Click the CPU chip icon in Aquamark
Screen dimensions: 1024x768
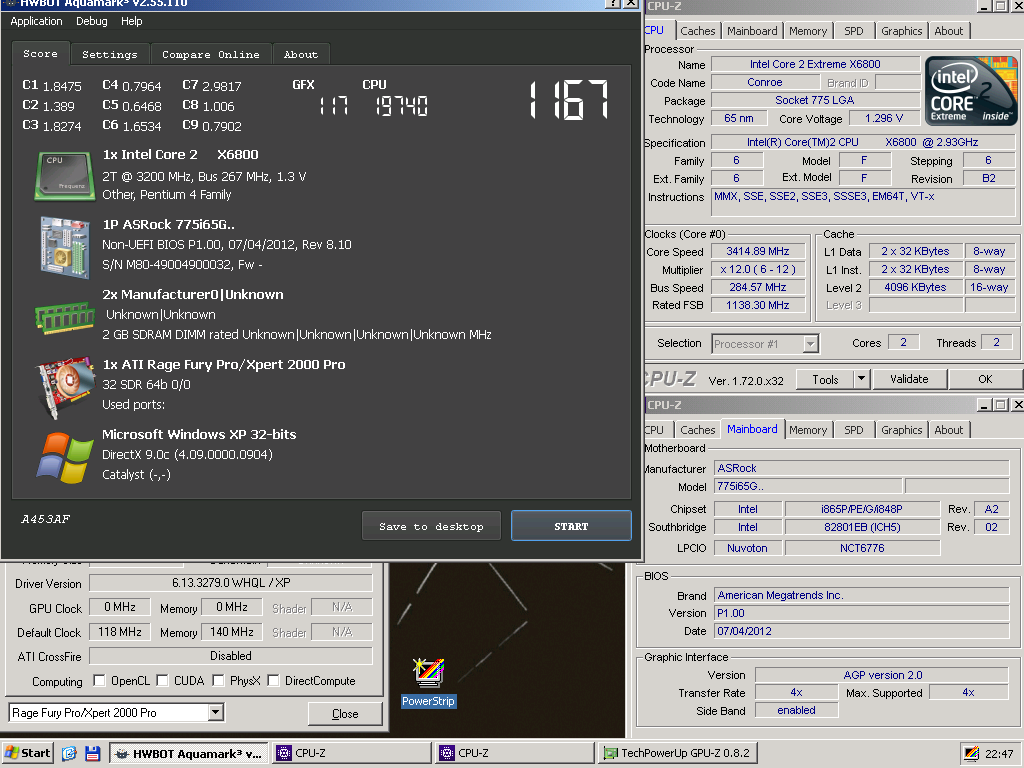click(x=64, y=176)
